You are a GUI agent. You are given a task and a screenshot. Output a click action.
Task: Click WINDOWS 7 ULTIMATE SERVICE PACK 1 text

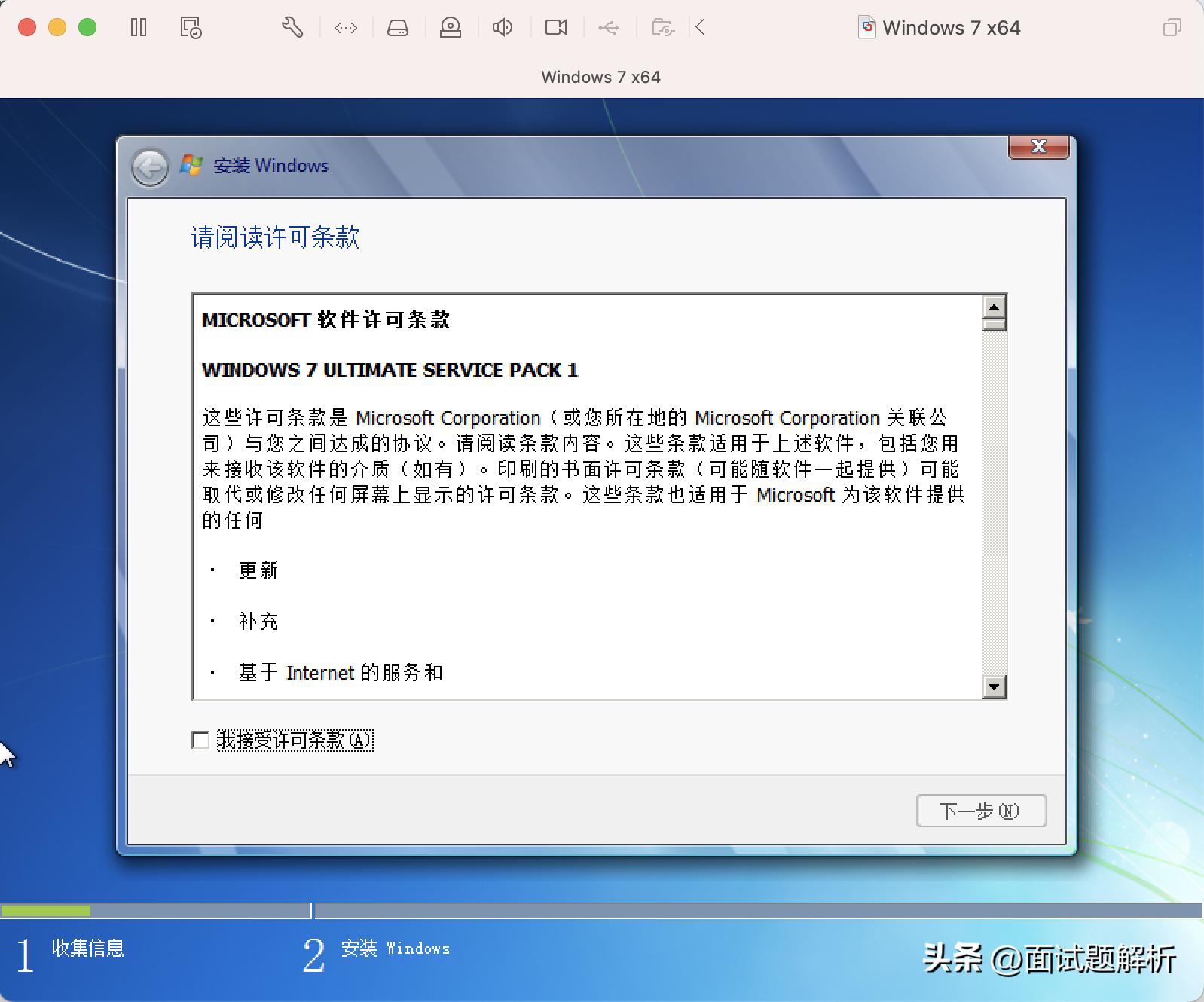point(390,370)
